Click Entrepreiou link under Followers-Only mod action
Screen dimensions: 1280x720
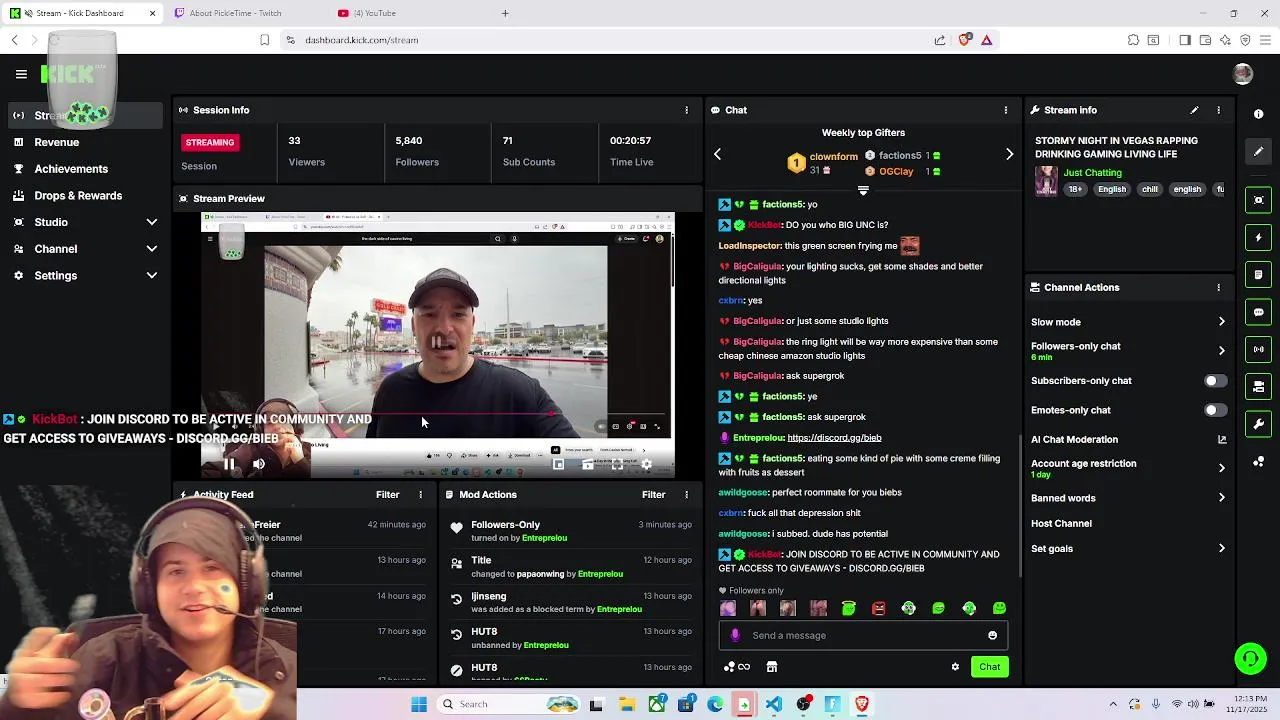tap(544, 538)
